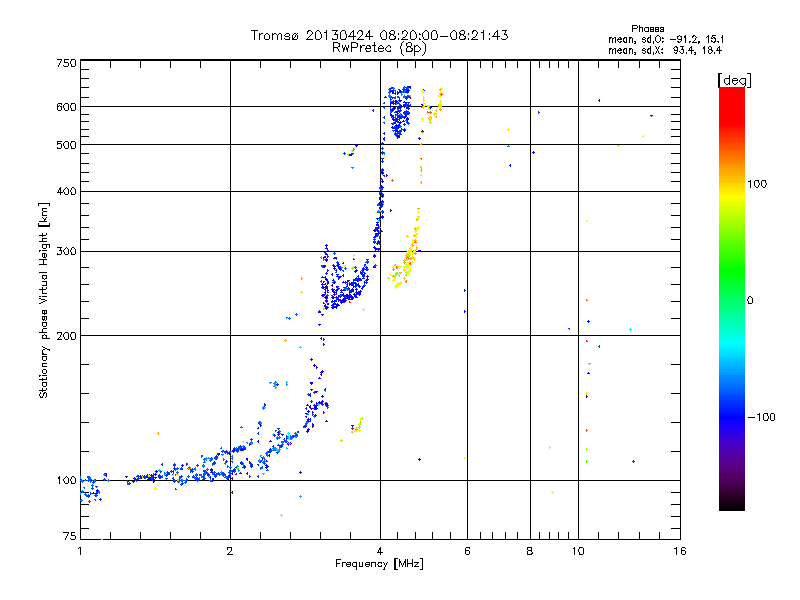800x600 pixels.
Task: Click the 'RwPretec (8p)' subtitle
Action: pyautogui.click(x=379, y=48)
